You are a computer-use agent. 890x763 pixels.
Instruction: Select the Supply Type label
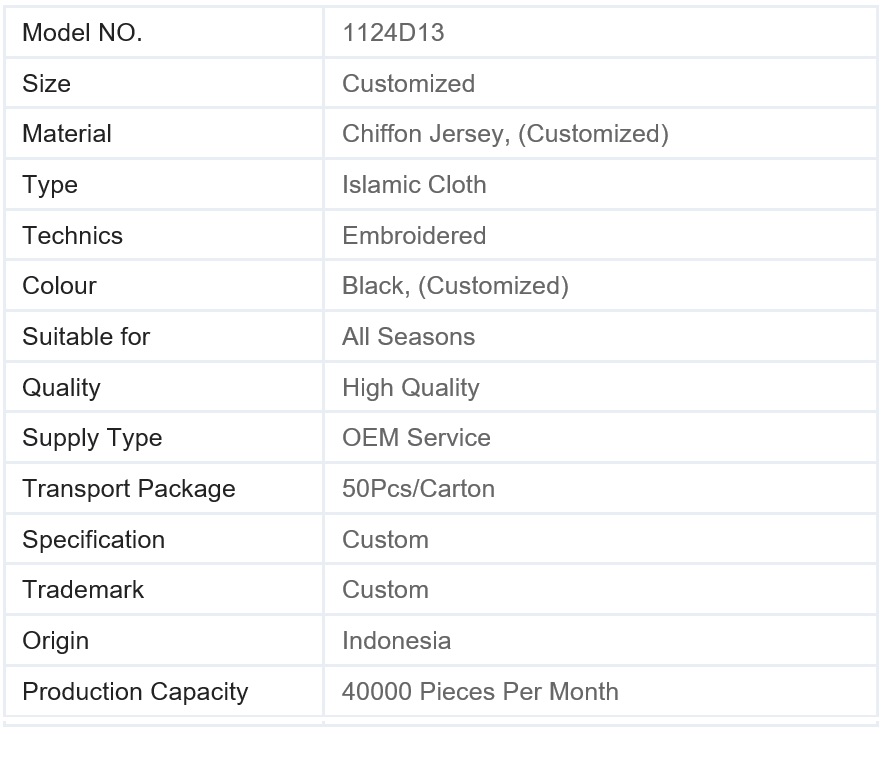click(93, 438)
